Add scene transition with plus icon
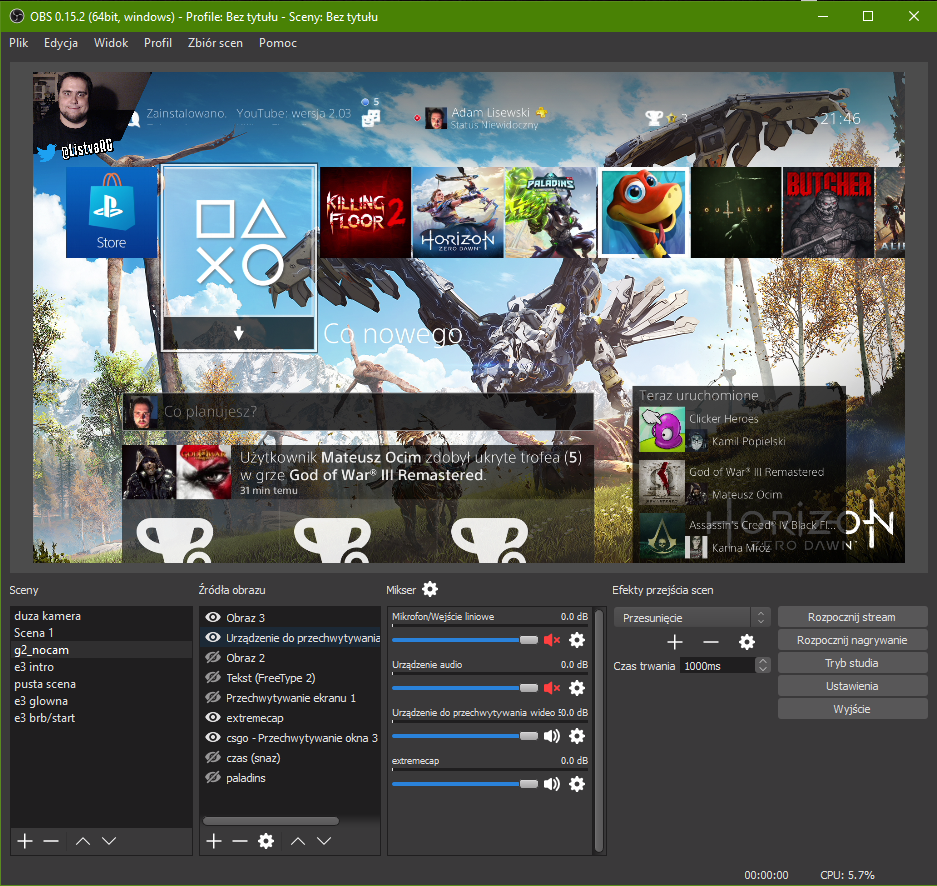This screenshot has width=937, height=886. point(675,642)
